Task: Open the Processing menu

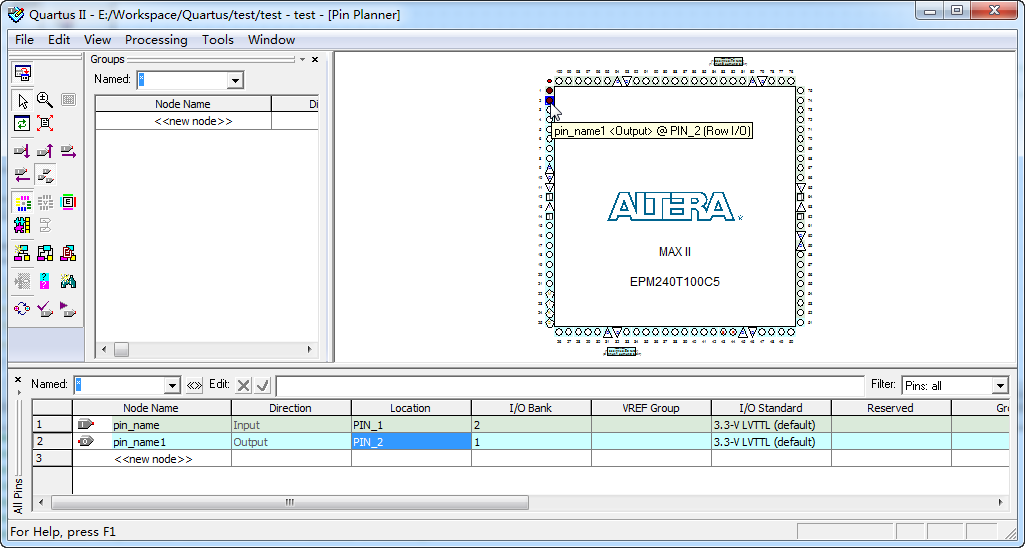Action: point(156,40)
